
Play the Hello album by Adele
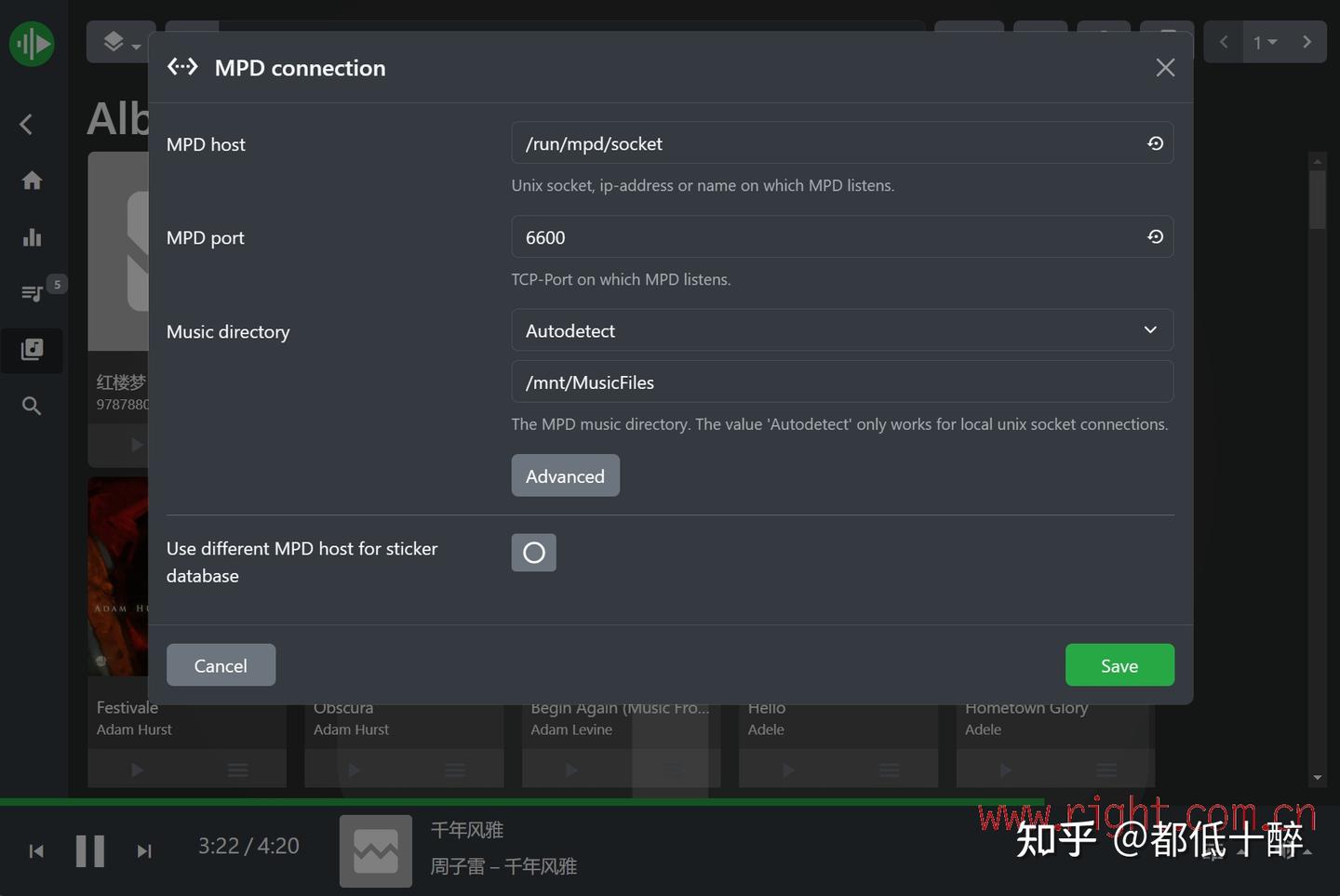[x=788, y=769]
